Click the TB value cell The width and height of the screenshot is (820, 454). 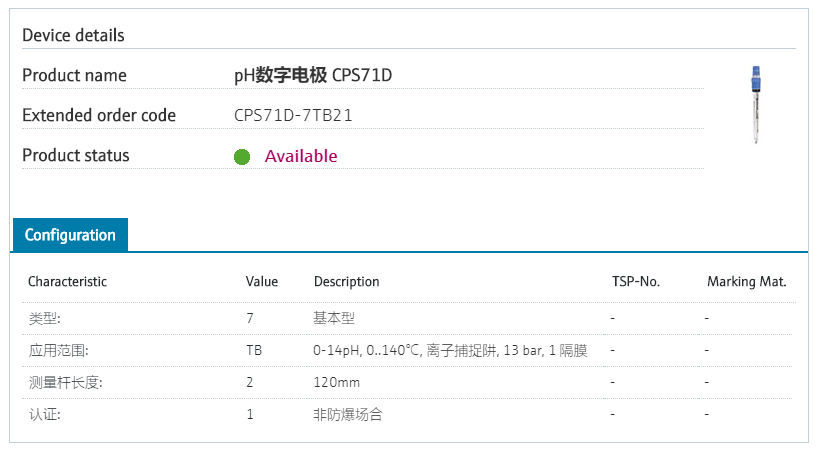point(254,351)
